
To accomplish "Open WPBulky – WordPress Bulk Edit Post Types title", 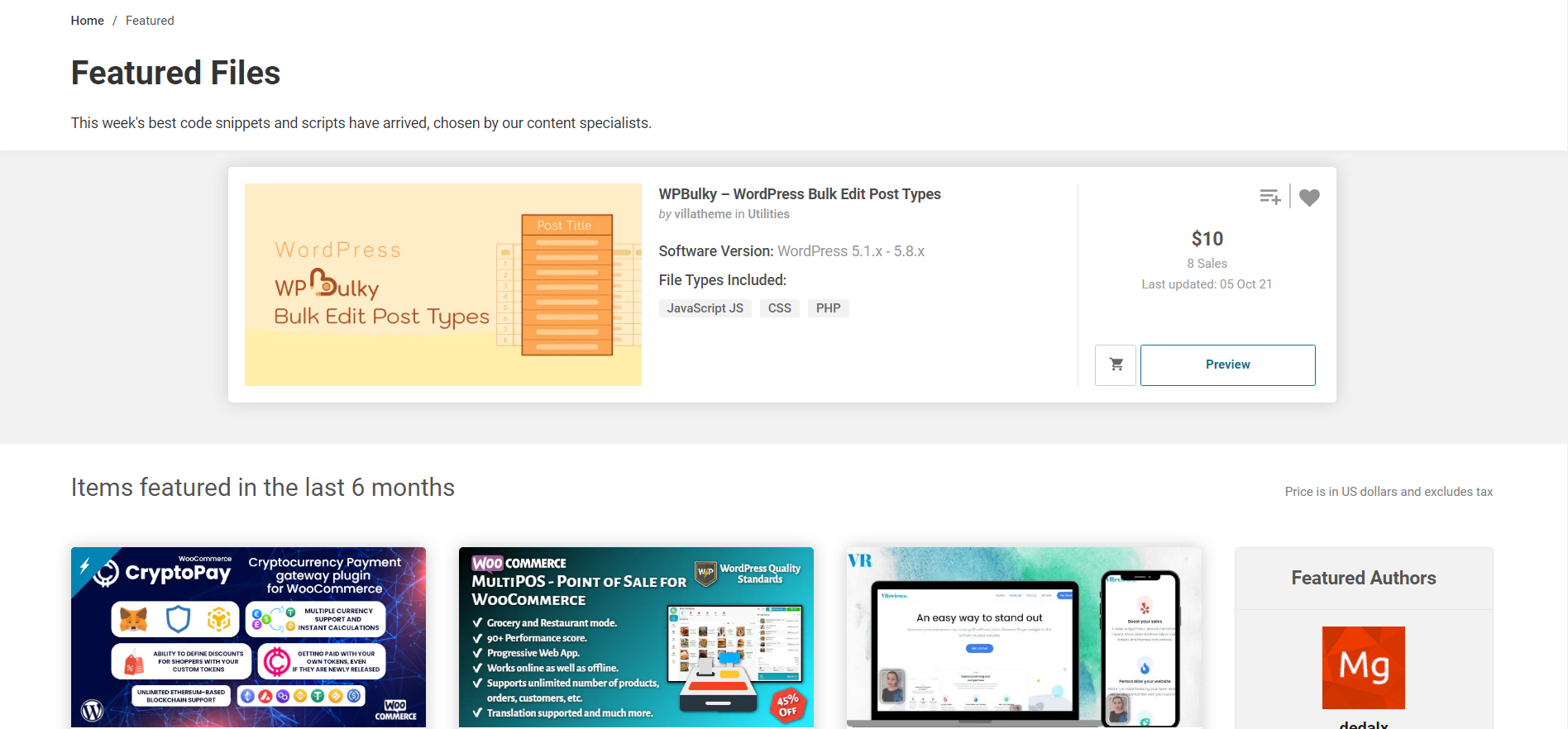I will tap(800, 194).
